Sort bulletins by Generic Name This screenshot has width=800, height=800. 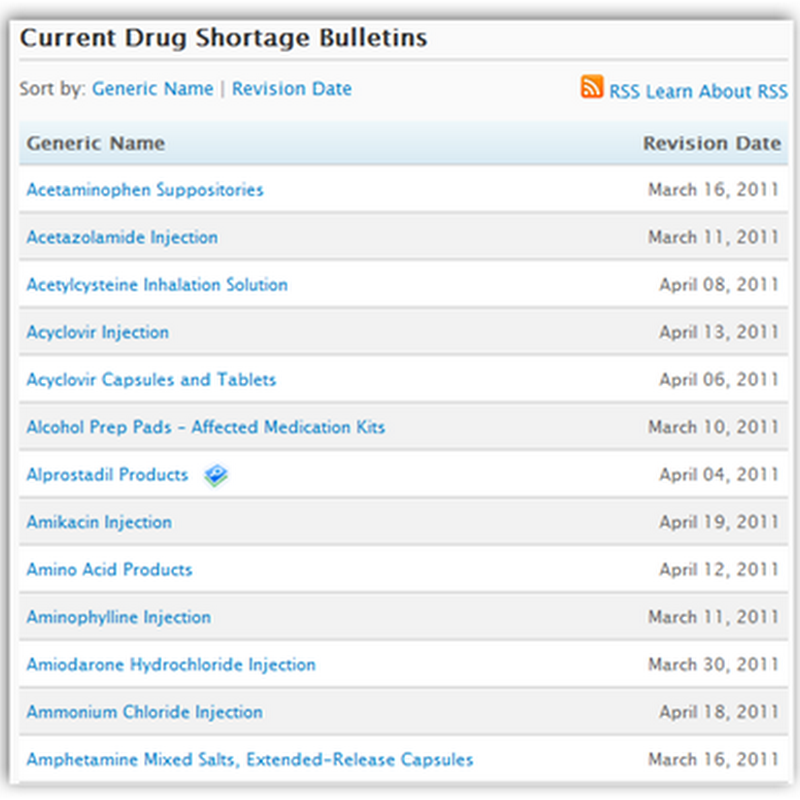click(x=152, y=89)
